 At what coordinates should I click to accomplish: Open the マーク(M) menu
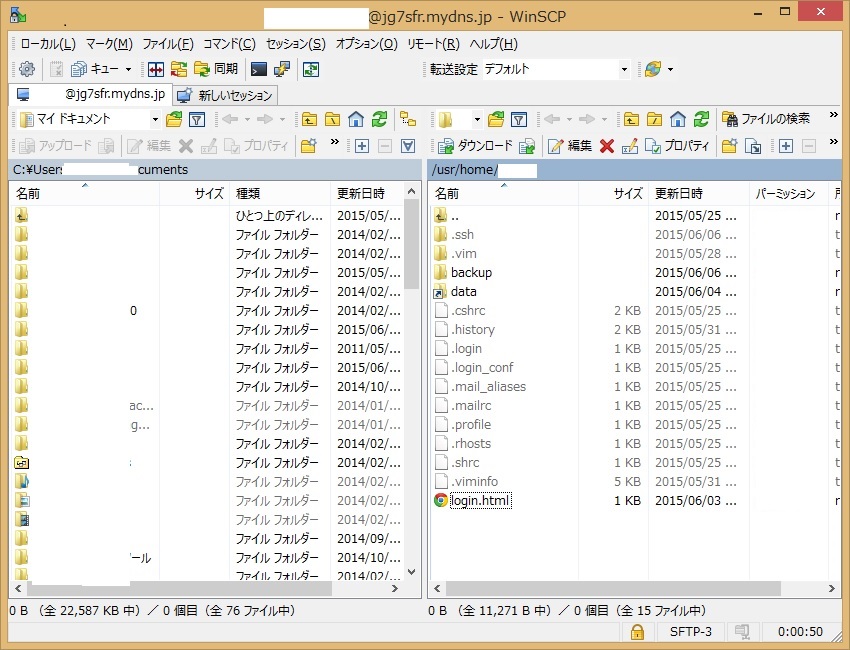[109, 44]
